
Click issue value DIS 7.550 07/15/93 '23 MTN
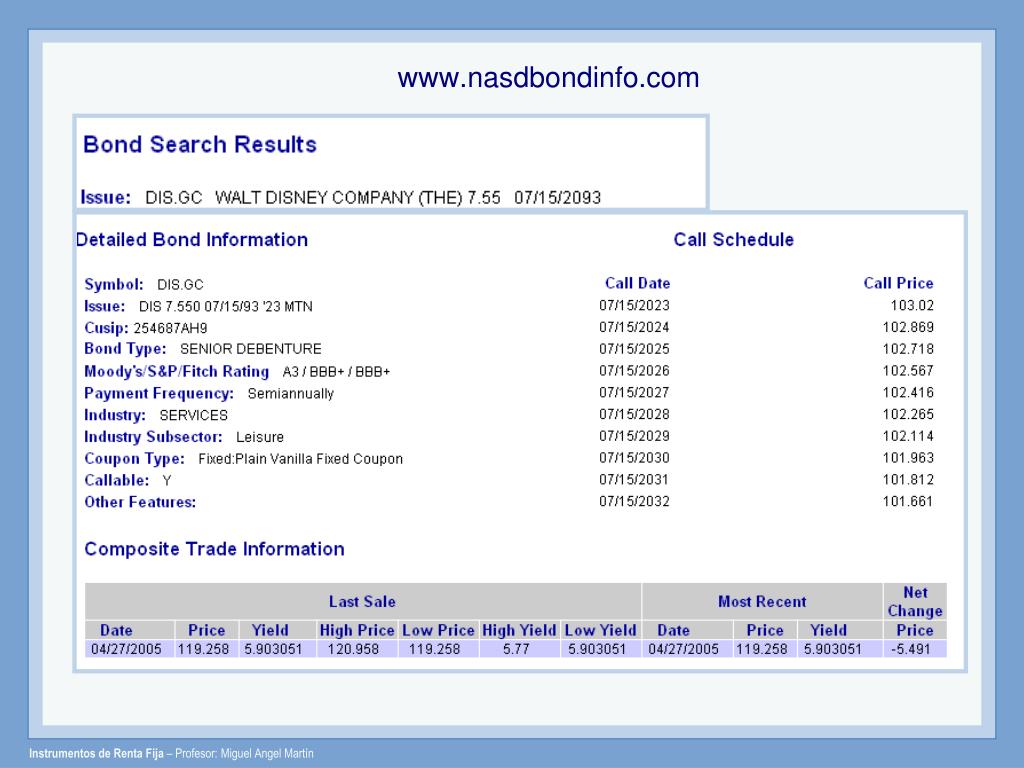225,306
